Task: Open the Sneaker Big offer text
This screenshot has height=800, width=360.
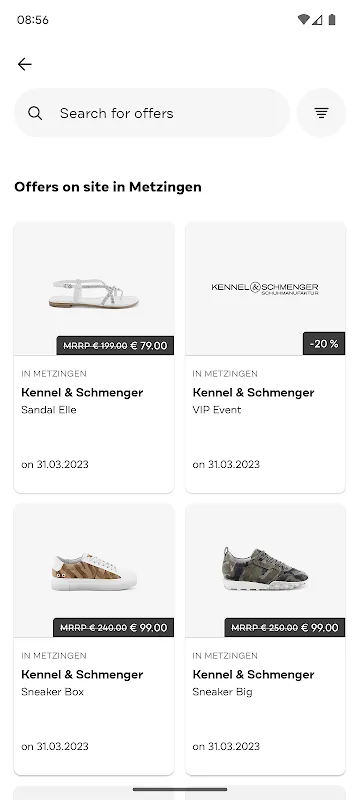Action: [x=222, y=692]
